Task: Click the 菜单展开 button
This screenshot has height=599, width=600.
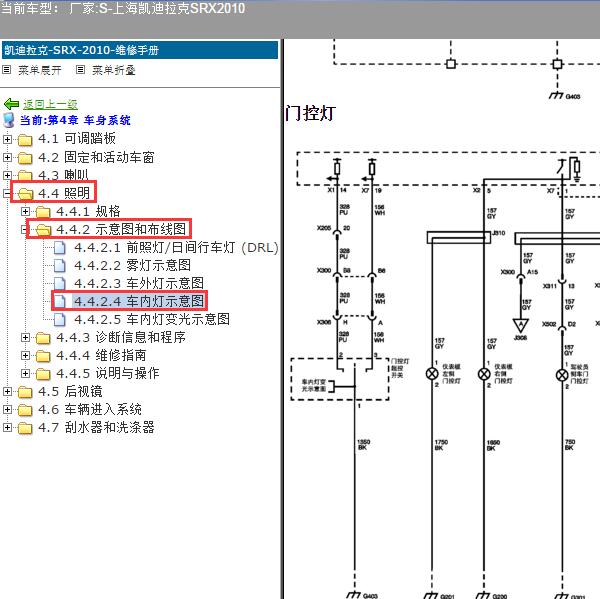Action: [40, 70]
